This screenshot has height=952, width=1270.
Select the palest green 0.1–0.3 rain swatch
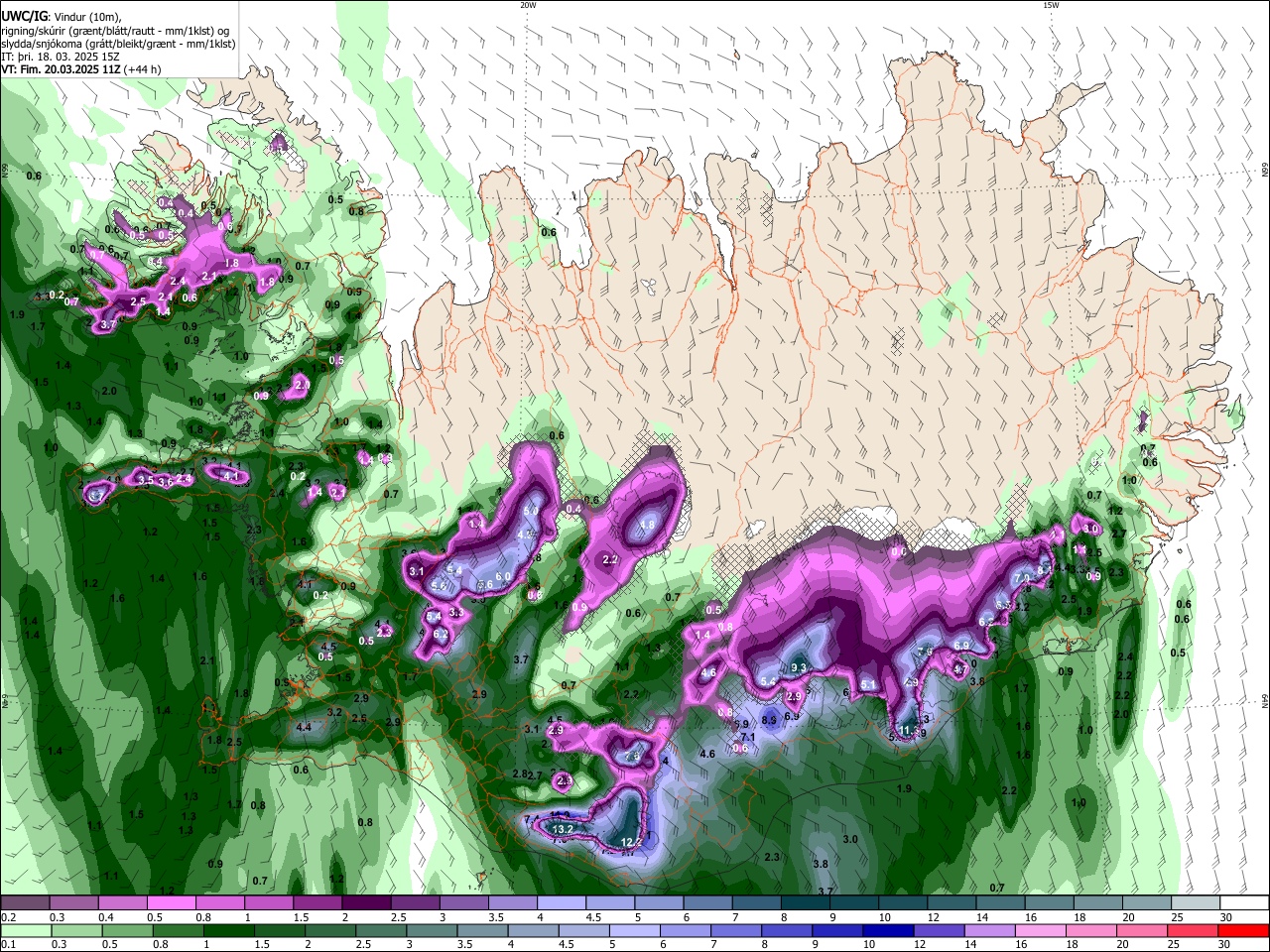[x=25, y=931]
